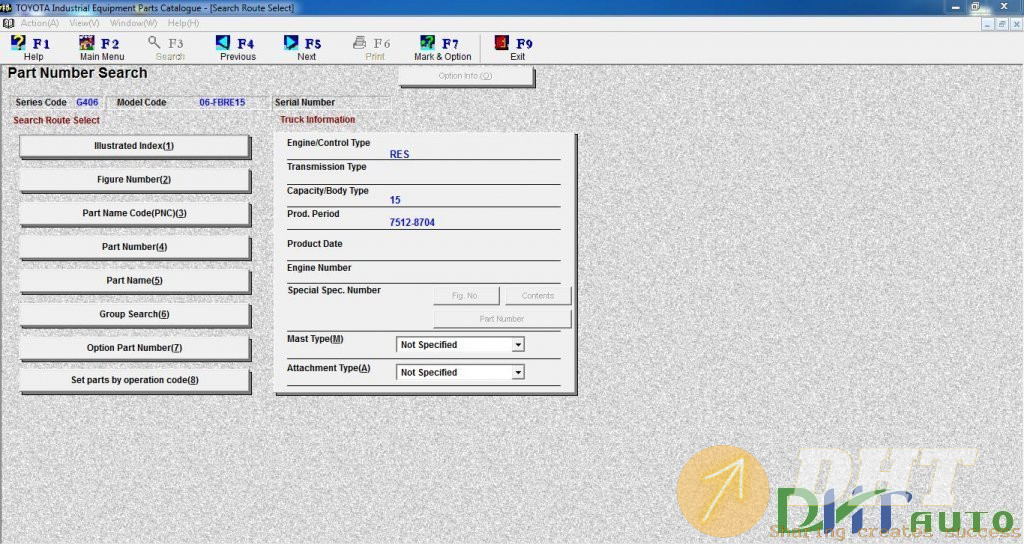Pick Part Name Code(PNC)(3) route
The width and height of the screenshot is (1024, 544).
click(x=134, y=214)
